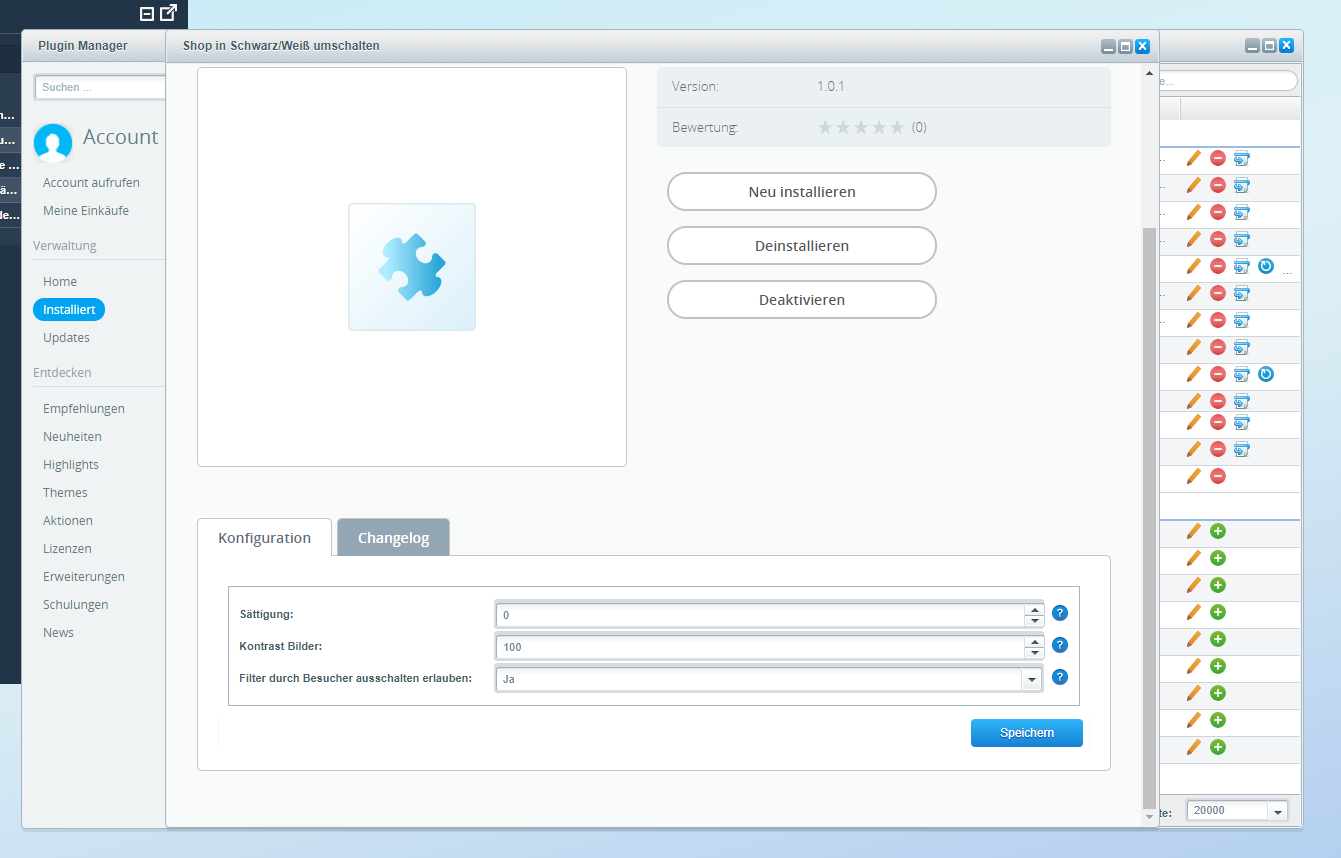Viewport: 1341px width, 858px height.
Task: Open Meine Einkäufe in sidebar
Action: tap(86, 210)
